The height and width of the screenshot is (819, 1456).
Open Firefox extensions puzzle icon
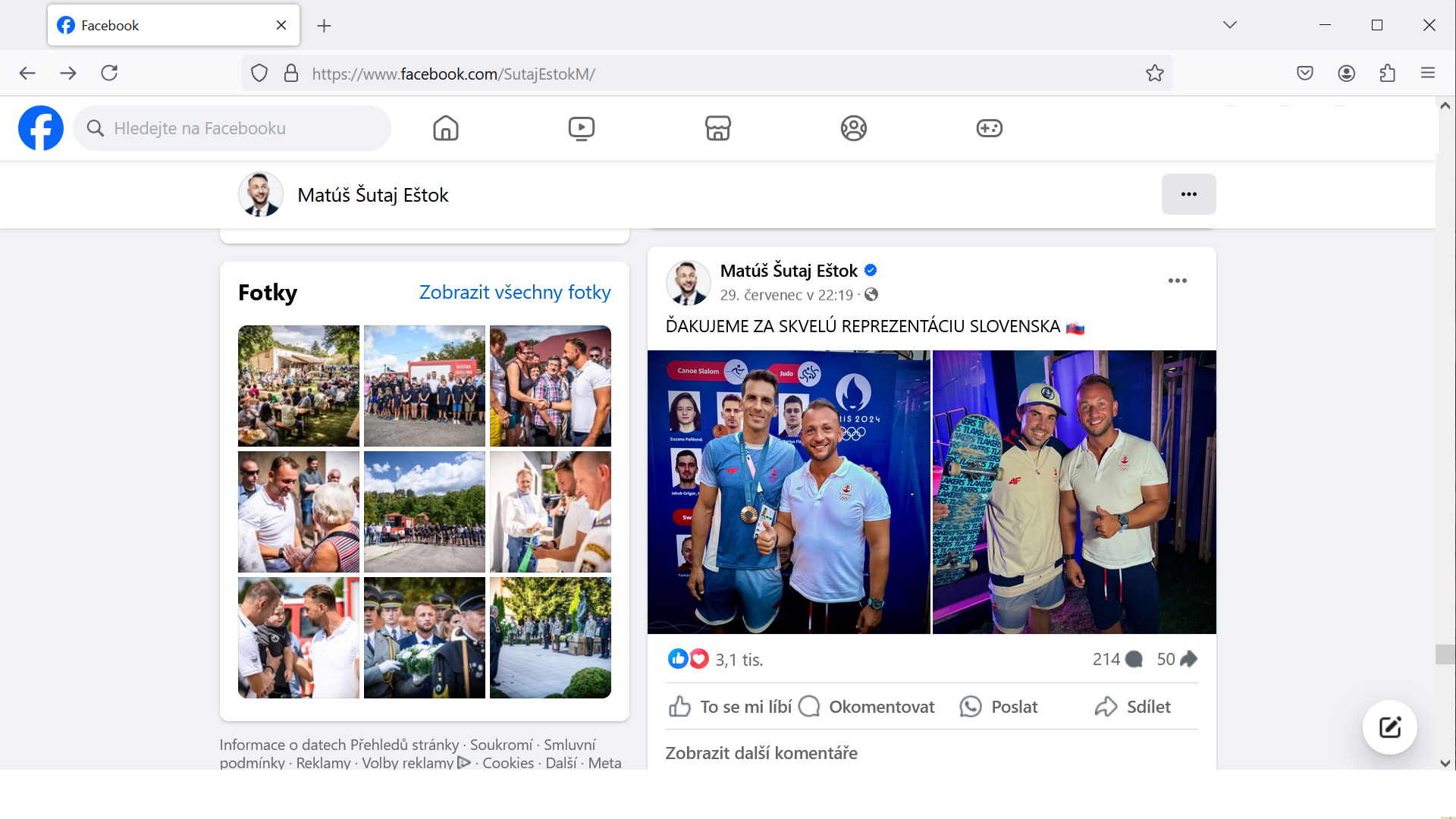click(1387, 74)
